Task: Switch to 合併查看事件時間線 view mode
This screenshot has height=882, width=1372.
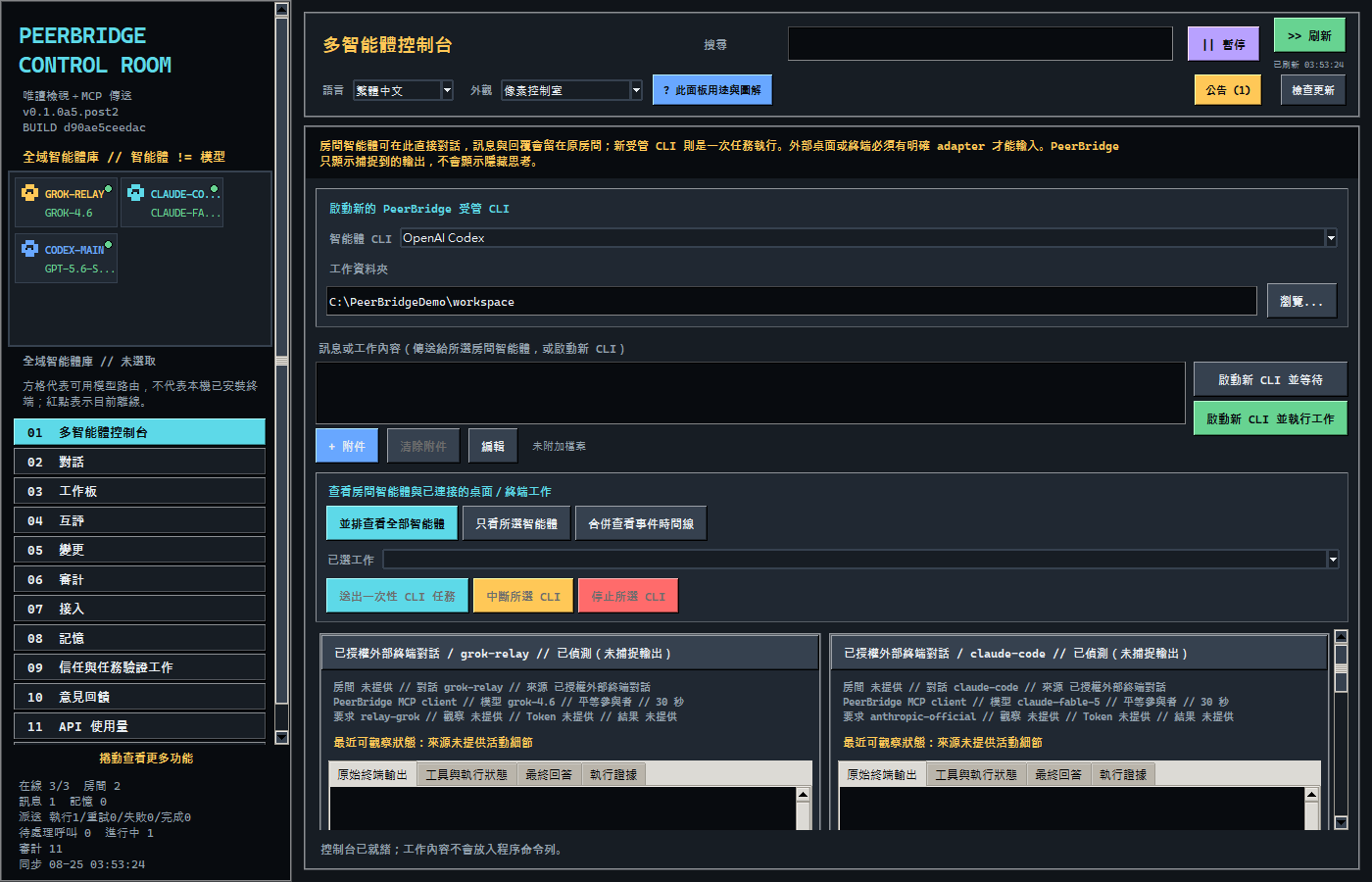Action: 641,523
